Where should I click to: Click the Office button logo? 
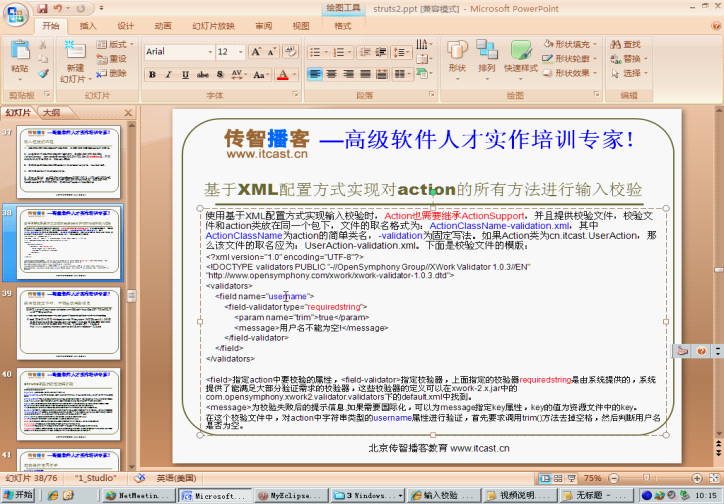click(x=16, y=14)
